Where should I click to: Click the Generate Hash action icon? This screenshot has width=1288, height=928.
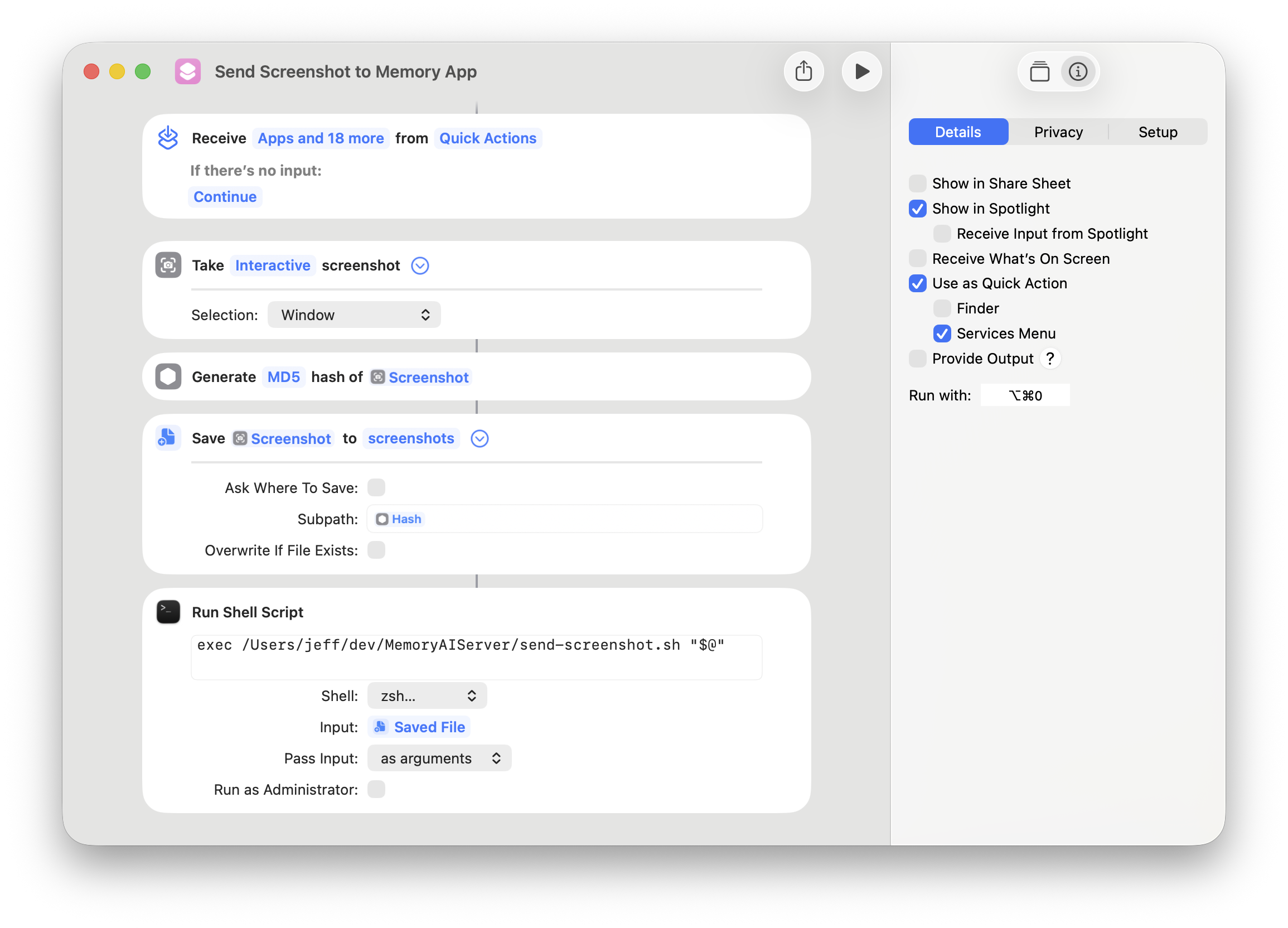click(168, 376)
